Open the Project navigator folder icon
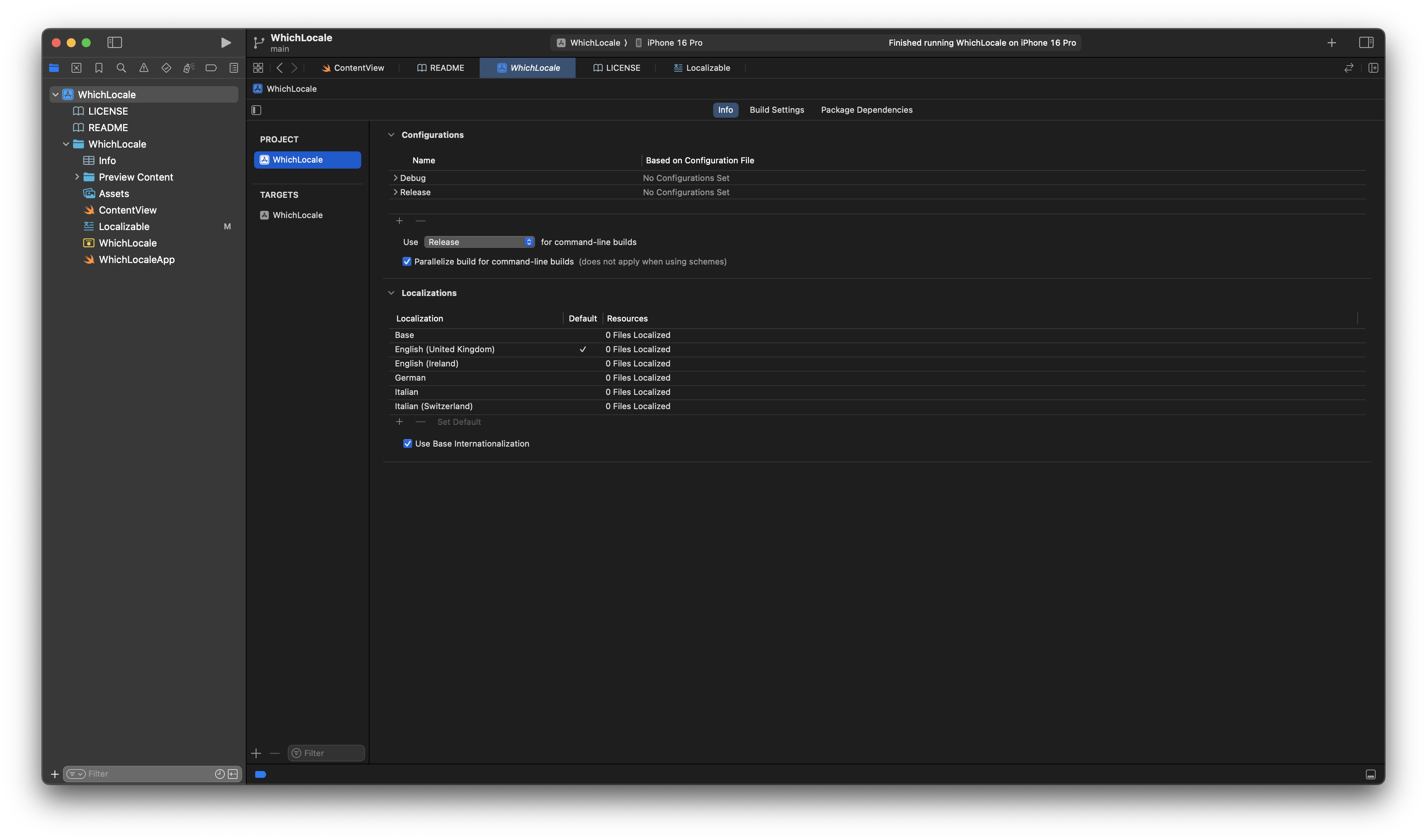 pos(54,68)
